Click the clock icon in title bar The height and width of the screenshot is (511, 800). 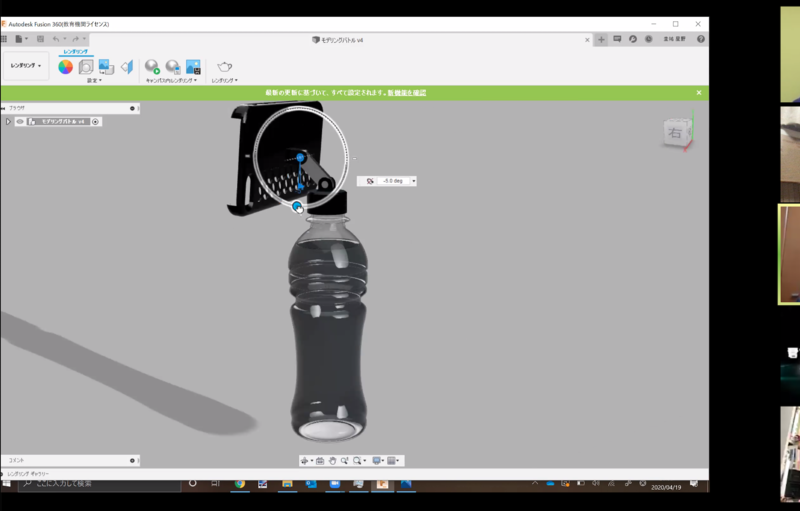[x=648, y=39]
